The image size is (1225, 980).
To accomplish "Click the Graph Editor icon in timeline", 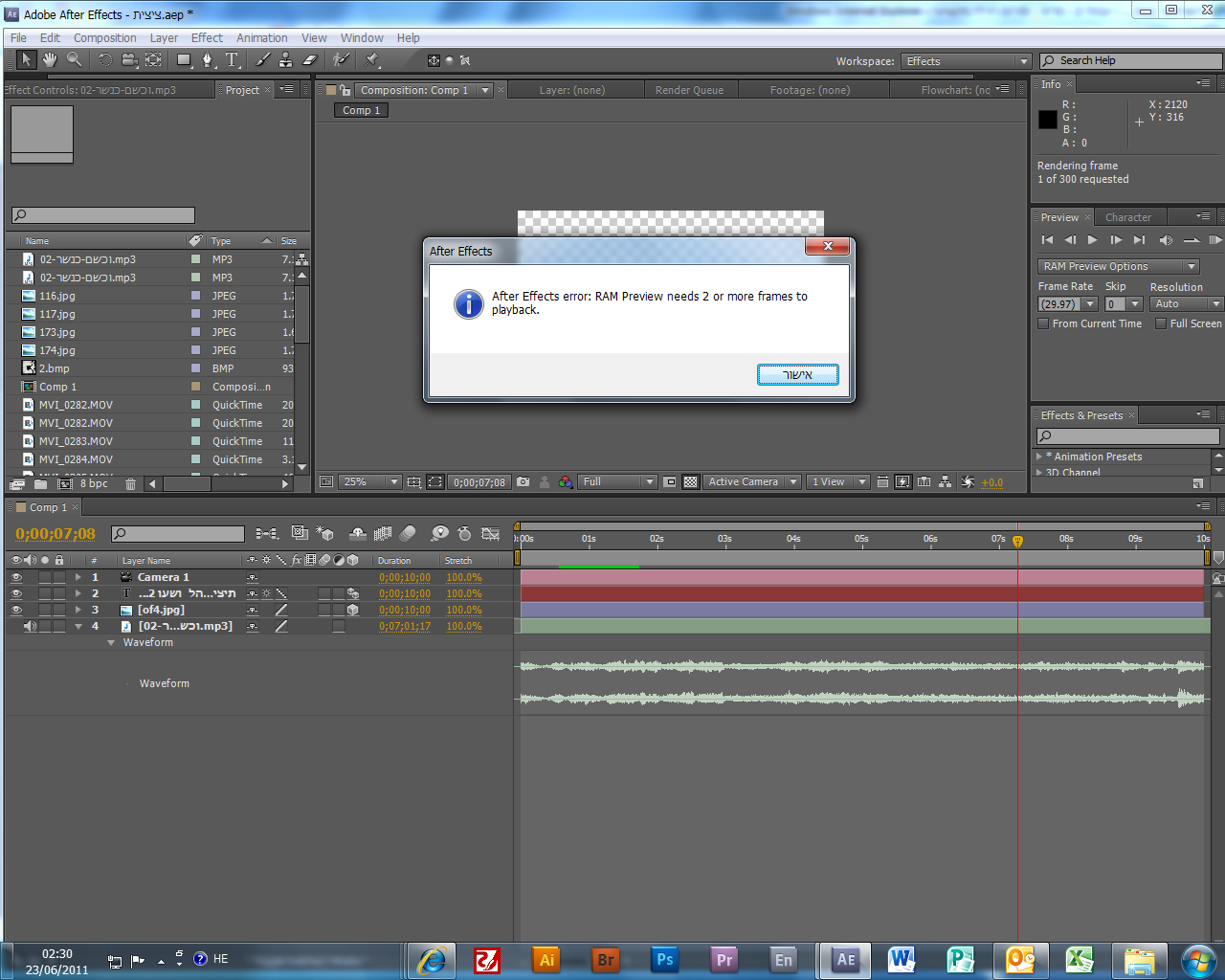I will tap(491, 534).
